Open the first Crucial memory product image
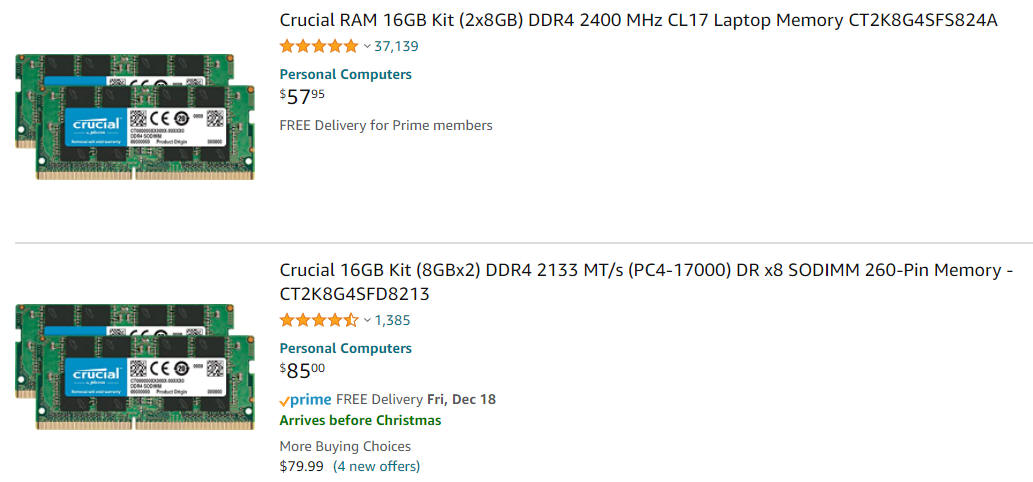 click(x=134, y=117)
